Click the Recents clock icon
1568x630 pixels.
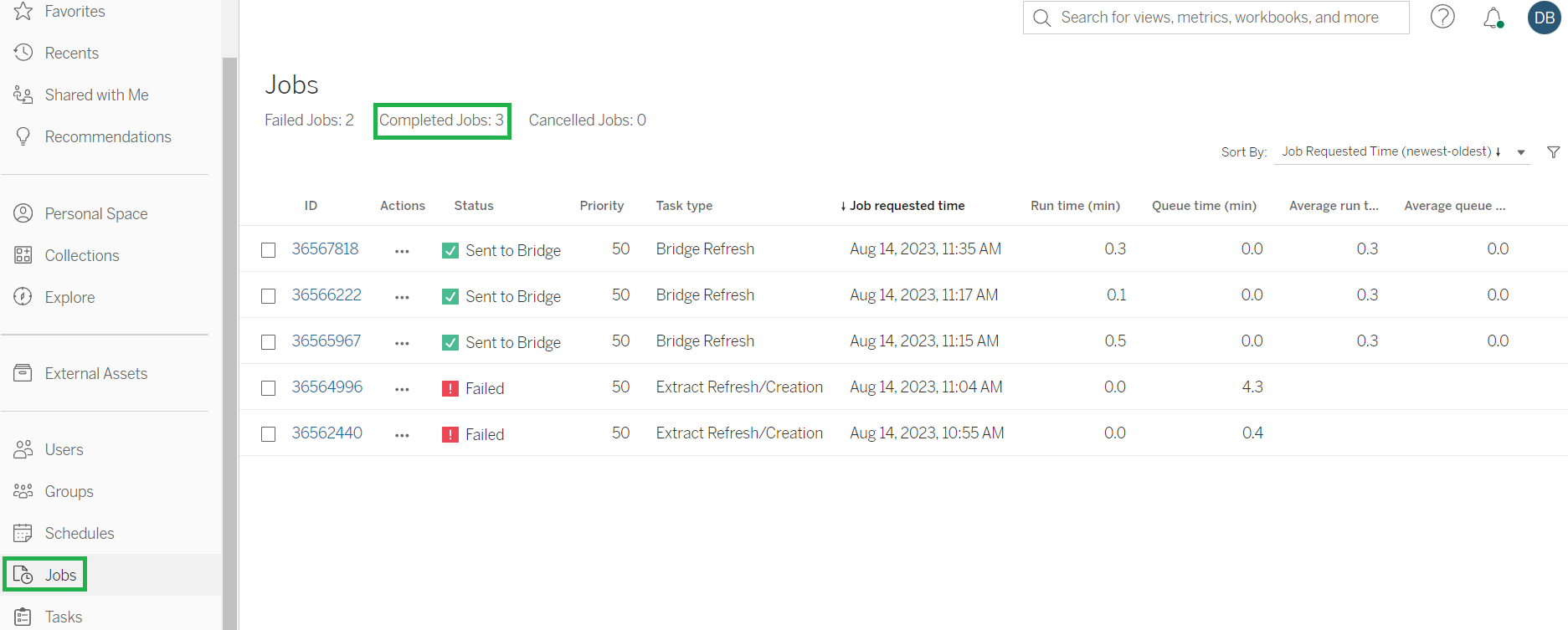pyautogui.click(x=23, y=53)
